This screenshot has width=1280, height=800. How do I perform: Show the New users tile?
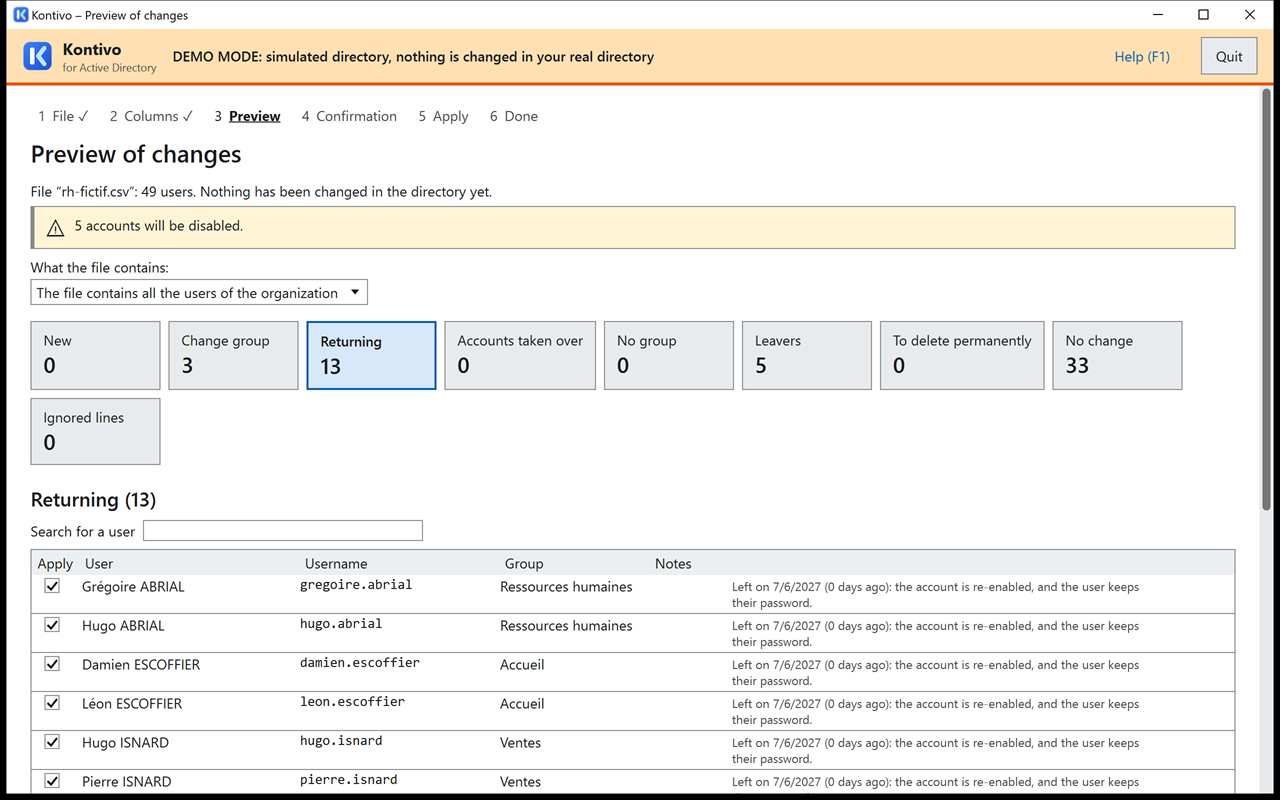(x=96, y=355)
